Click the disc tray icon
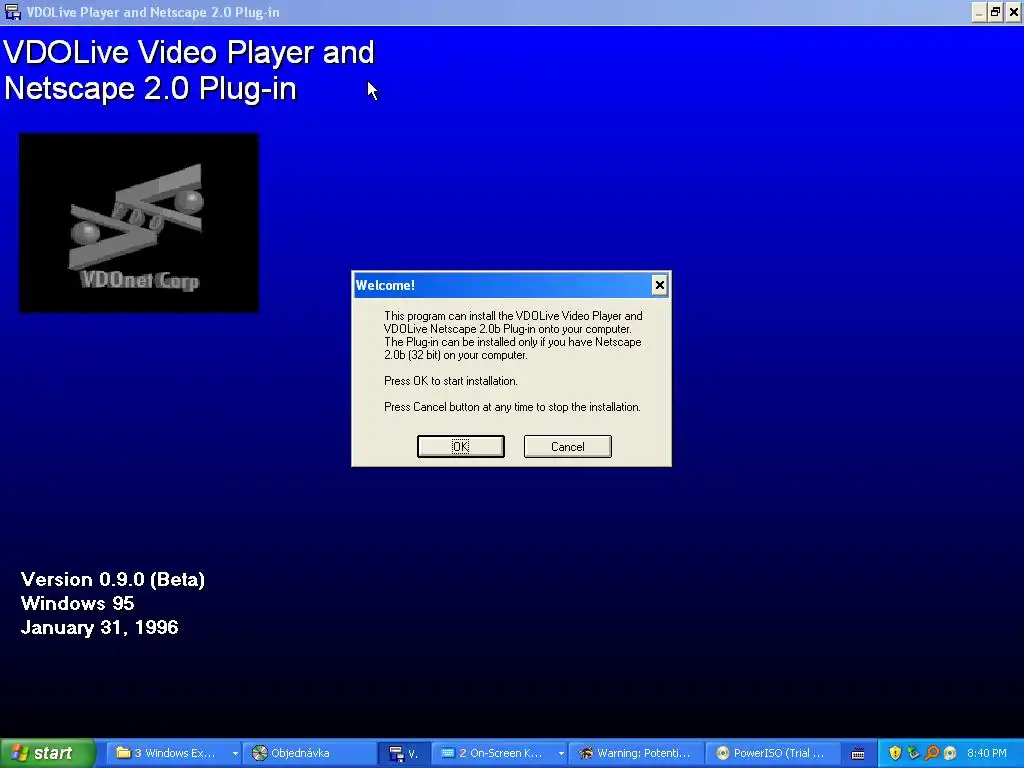 [x=950, y=753]
